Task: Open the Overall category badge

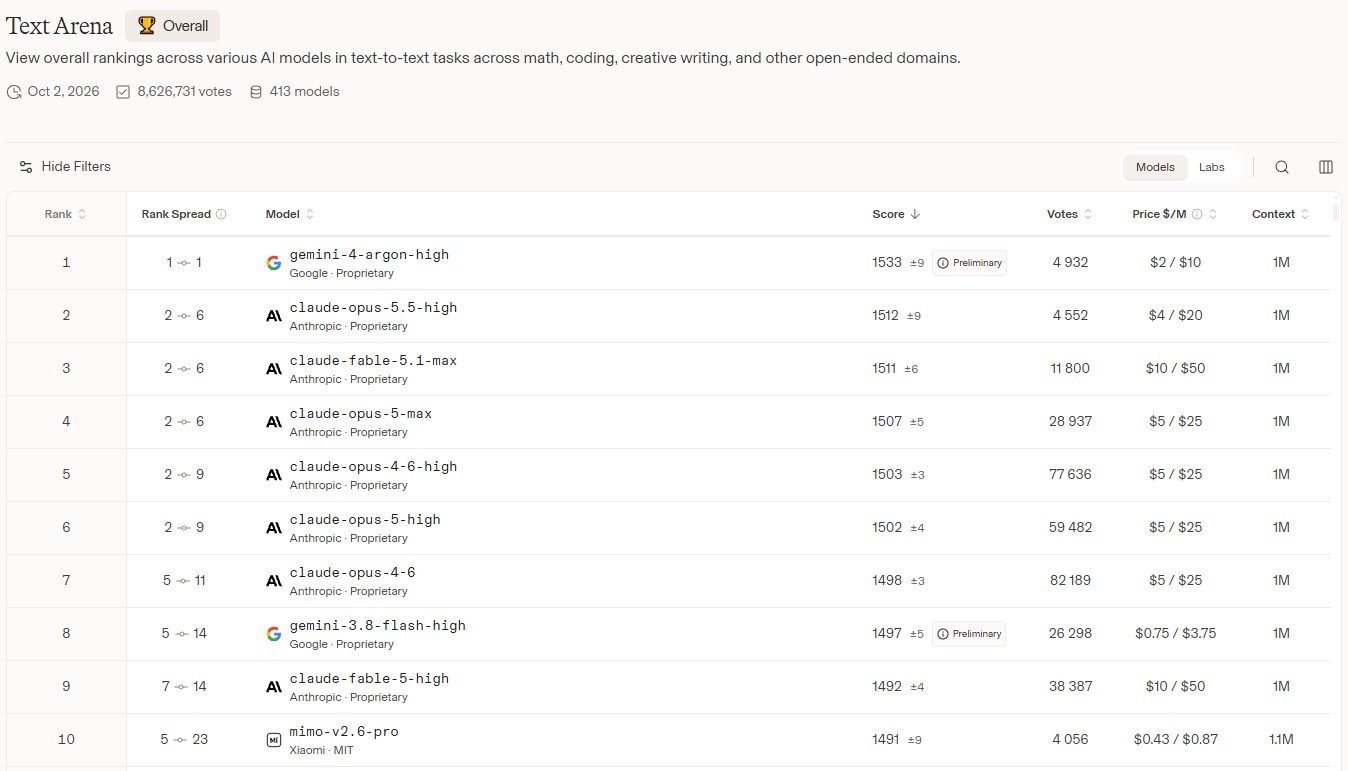Action: coord(172,26)
